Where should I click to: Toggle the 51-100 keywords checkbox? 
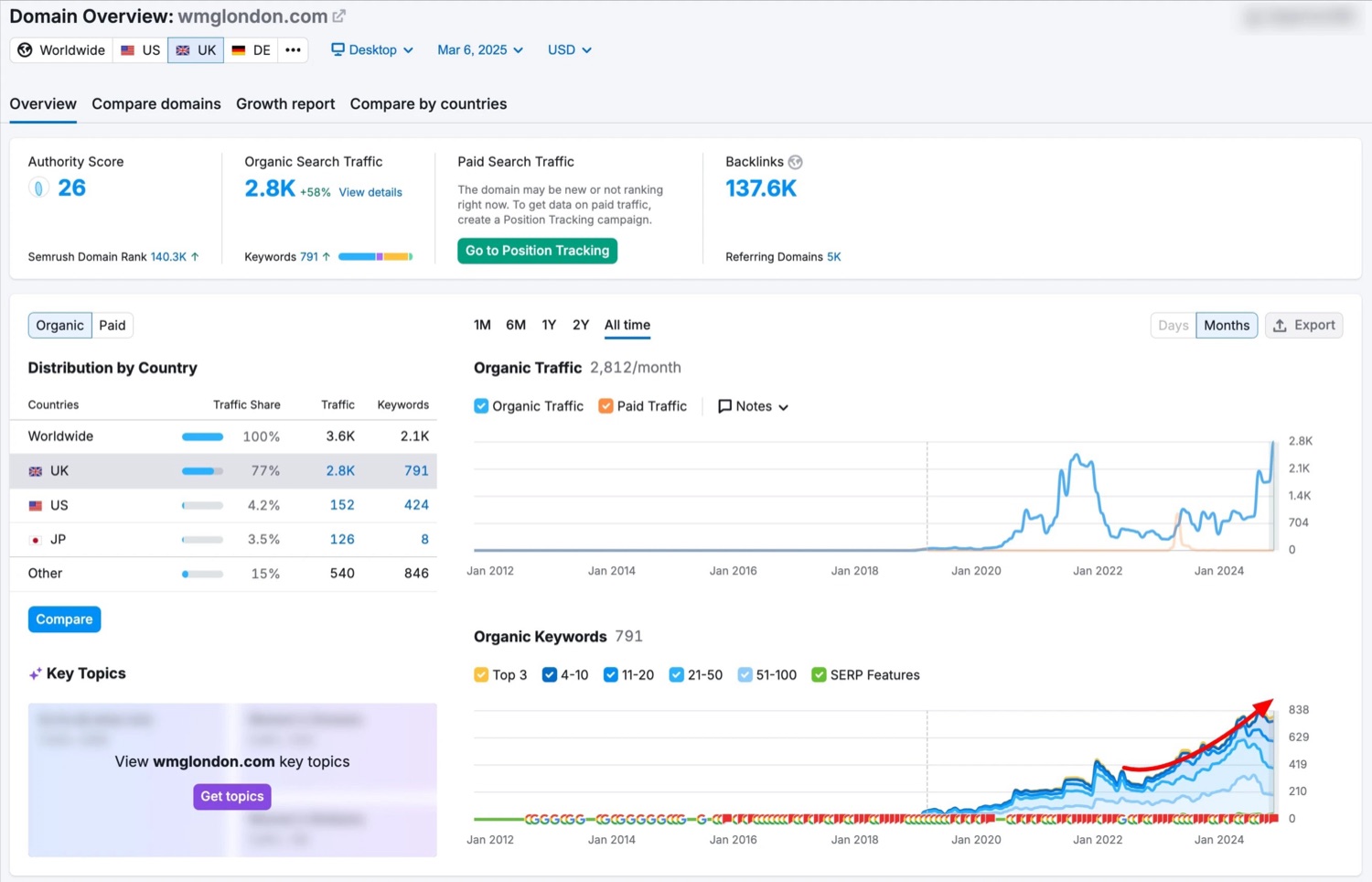coord(745,675)
